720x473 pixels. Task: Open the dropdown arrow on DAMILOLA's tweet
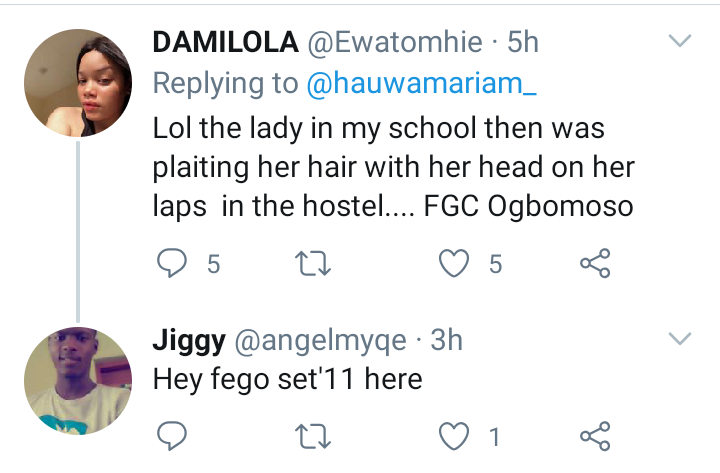[679, 41]
